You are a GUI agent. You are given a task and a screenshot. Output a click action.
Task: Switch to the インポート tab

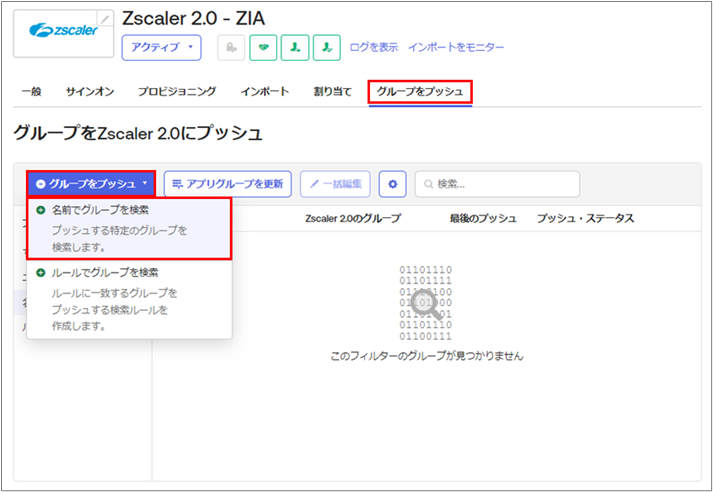[265, 91]
